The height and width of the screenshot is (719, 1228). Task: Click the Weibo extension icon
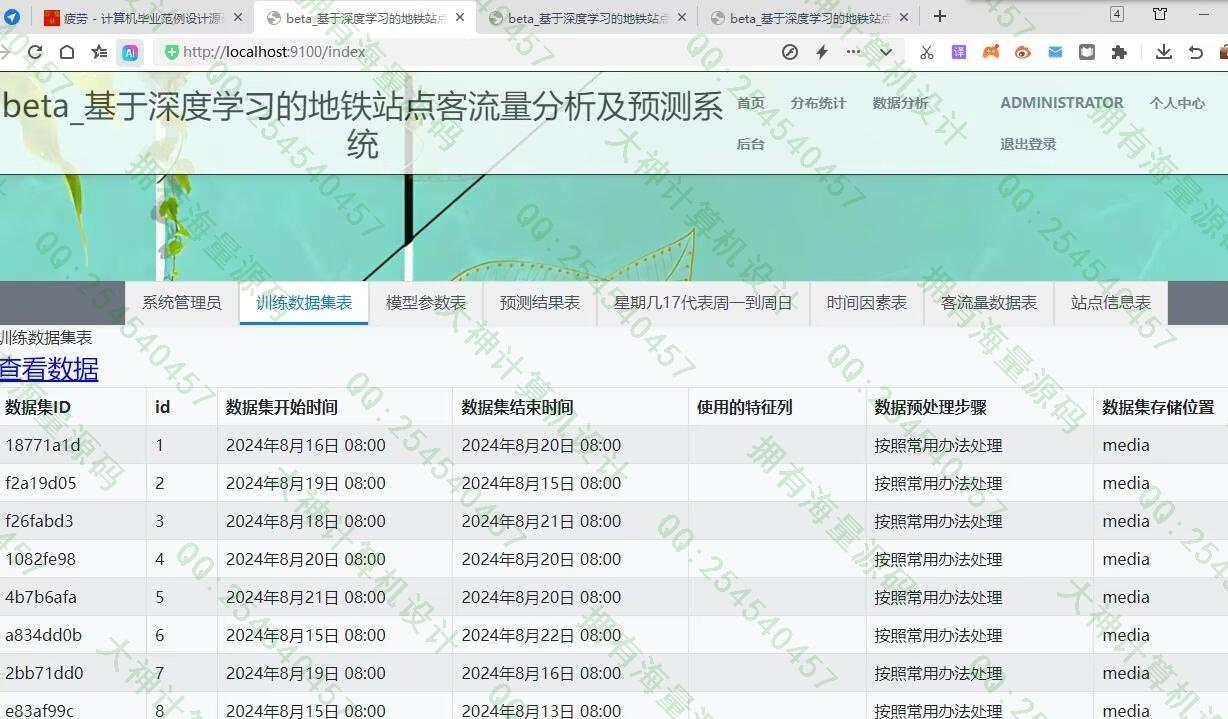[x=1023, y=52]
